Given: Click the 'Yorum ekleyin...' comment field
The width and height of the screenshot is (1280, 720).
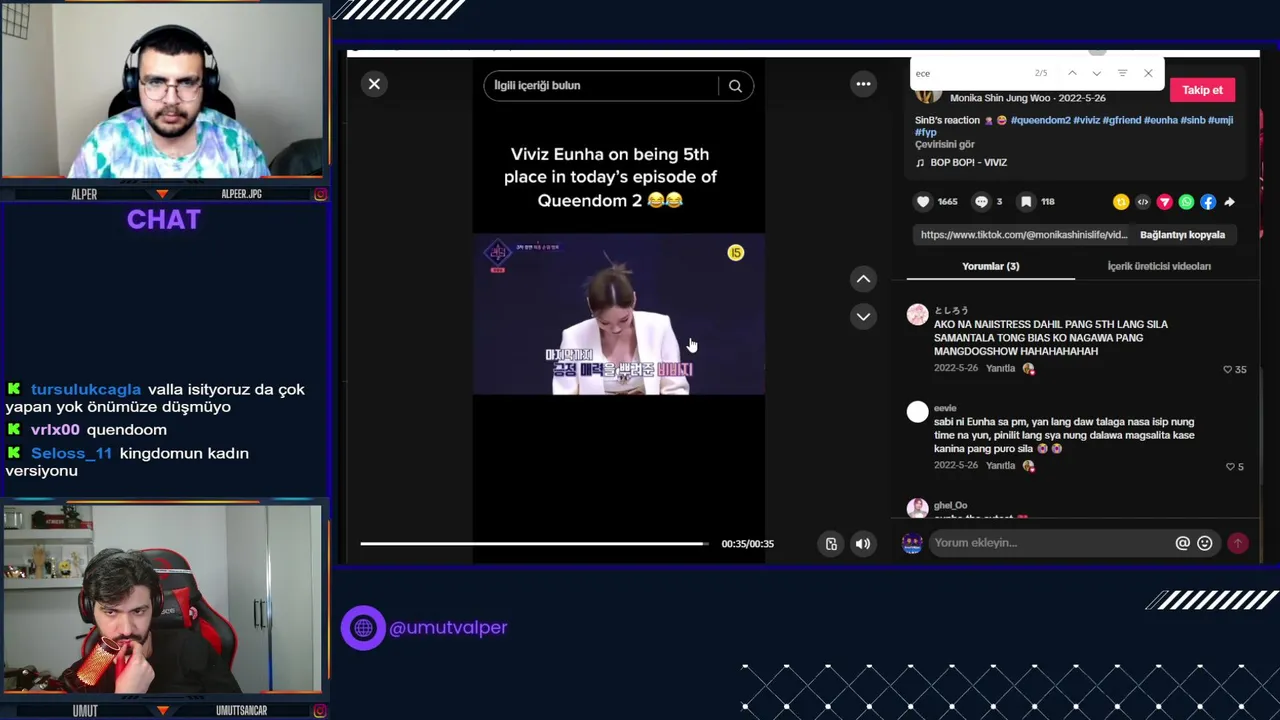Looking at the screenshot, I should [1051, 543].
